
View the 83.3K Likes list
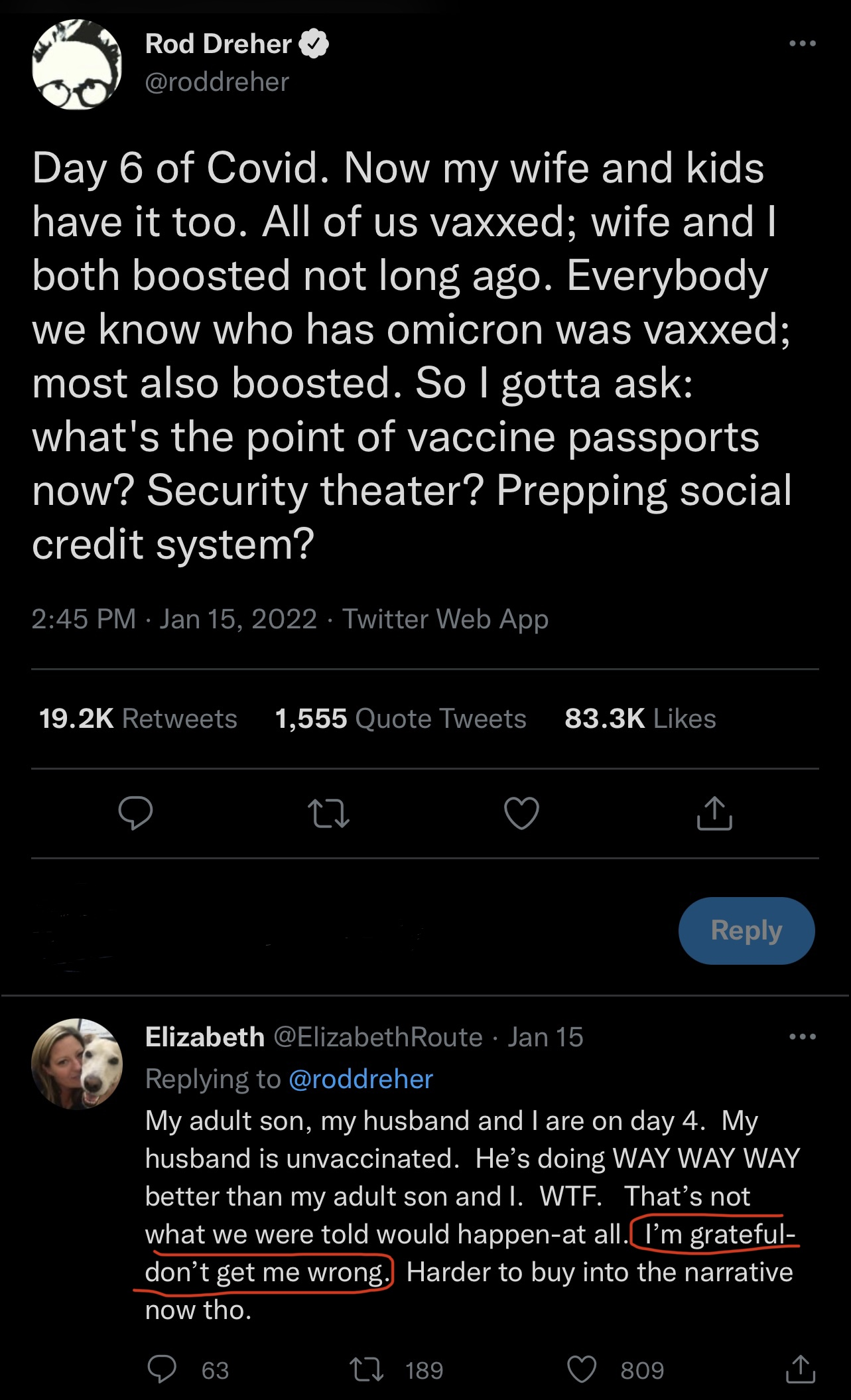point(640,719)
